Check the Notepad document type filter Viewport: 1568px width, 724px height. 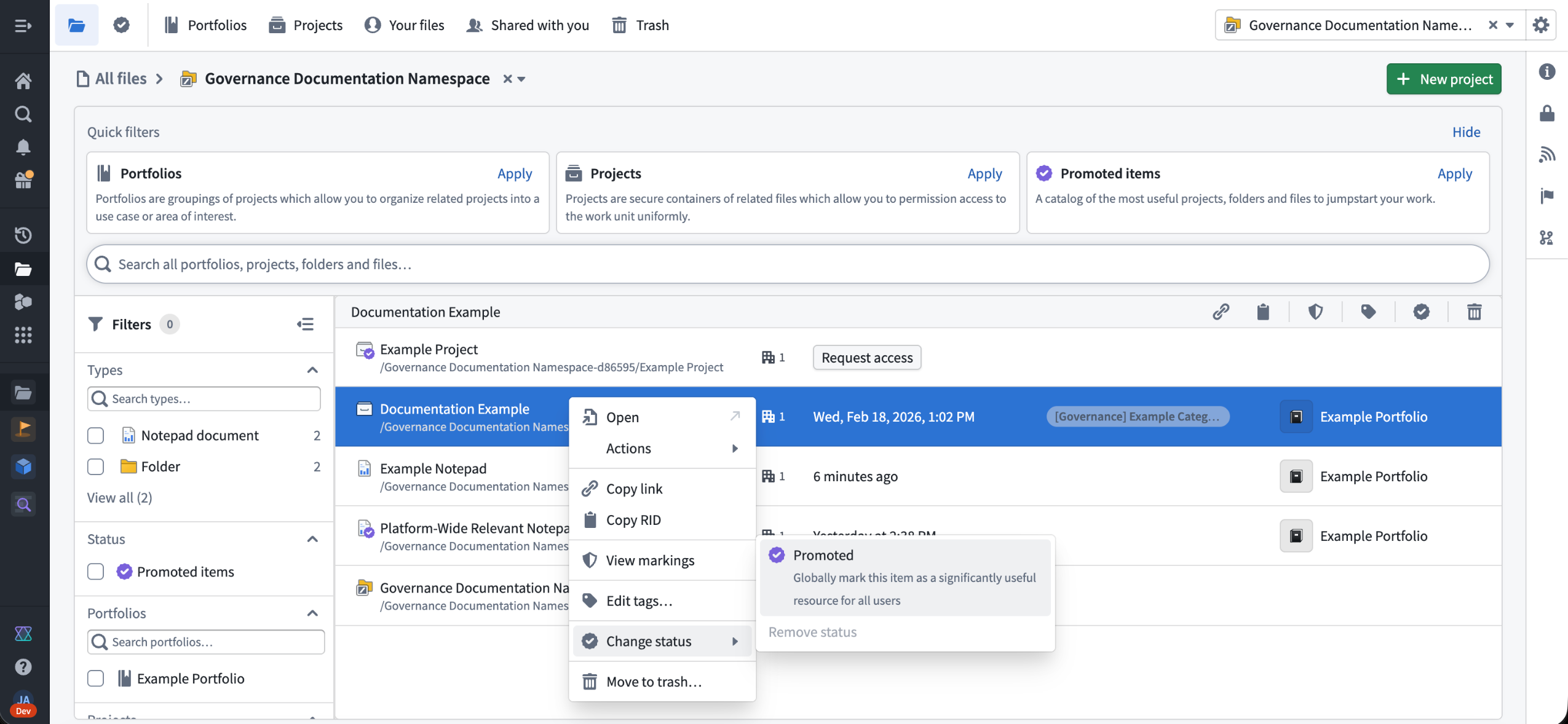pyautogui.click(x=95, y=435)
